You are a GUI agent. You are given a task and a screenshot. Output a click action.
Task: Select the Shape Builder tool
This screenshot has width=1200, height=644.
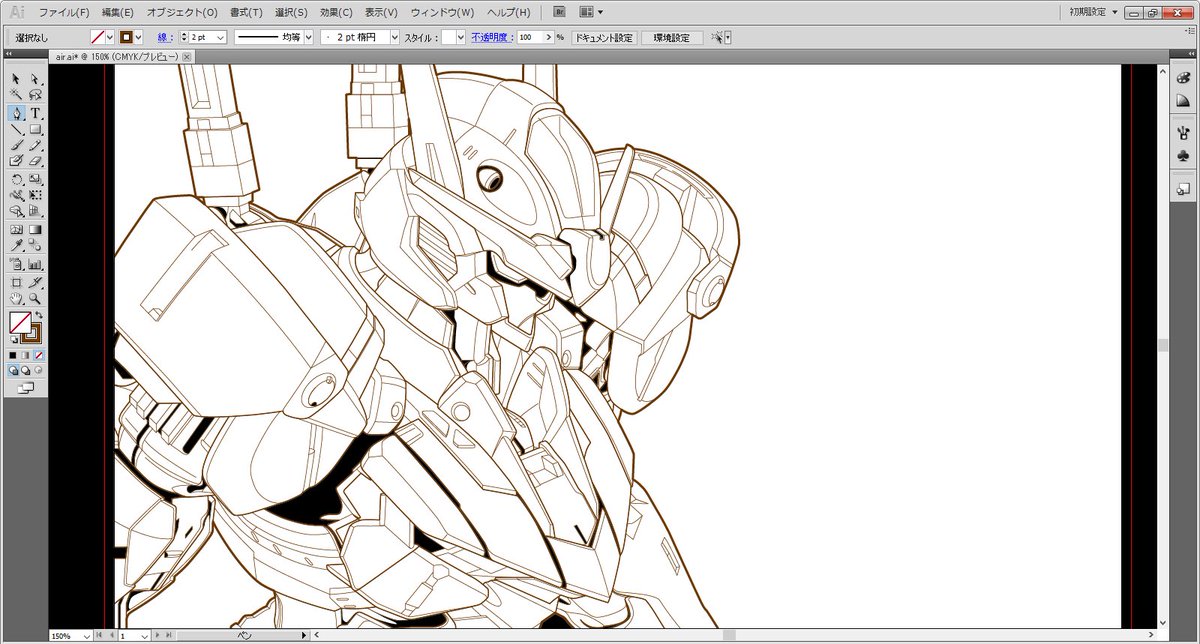(17, 211)
